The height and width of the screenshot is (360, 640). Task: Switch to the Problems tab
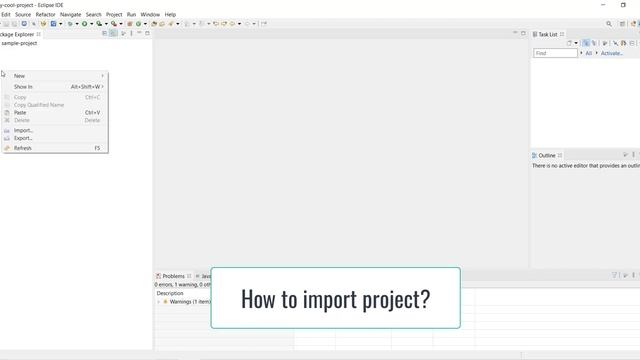click(x=173, y=276)
